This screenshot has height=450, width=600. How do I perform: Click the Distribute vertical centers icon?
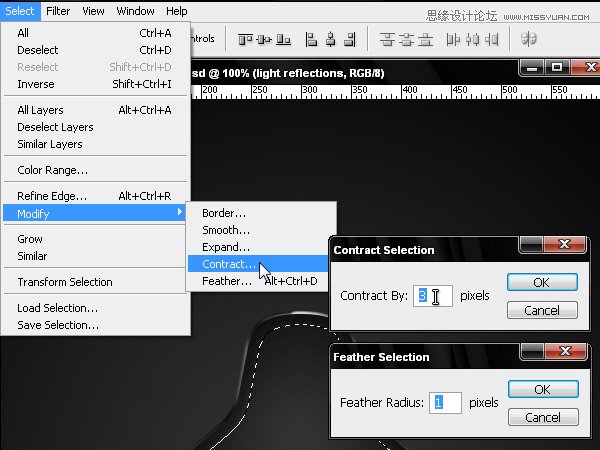[406, 39]
